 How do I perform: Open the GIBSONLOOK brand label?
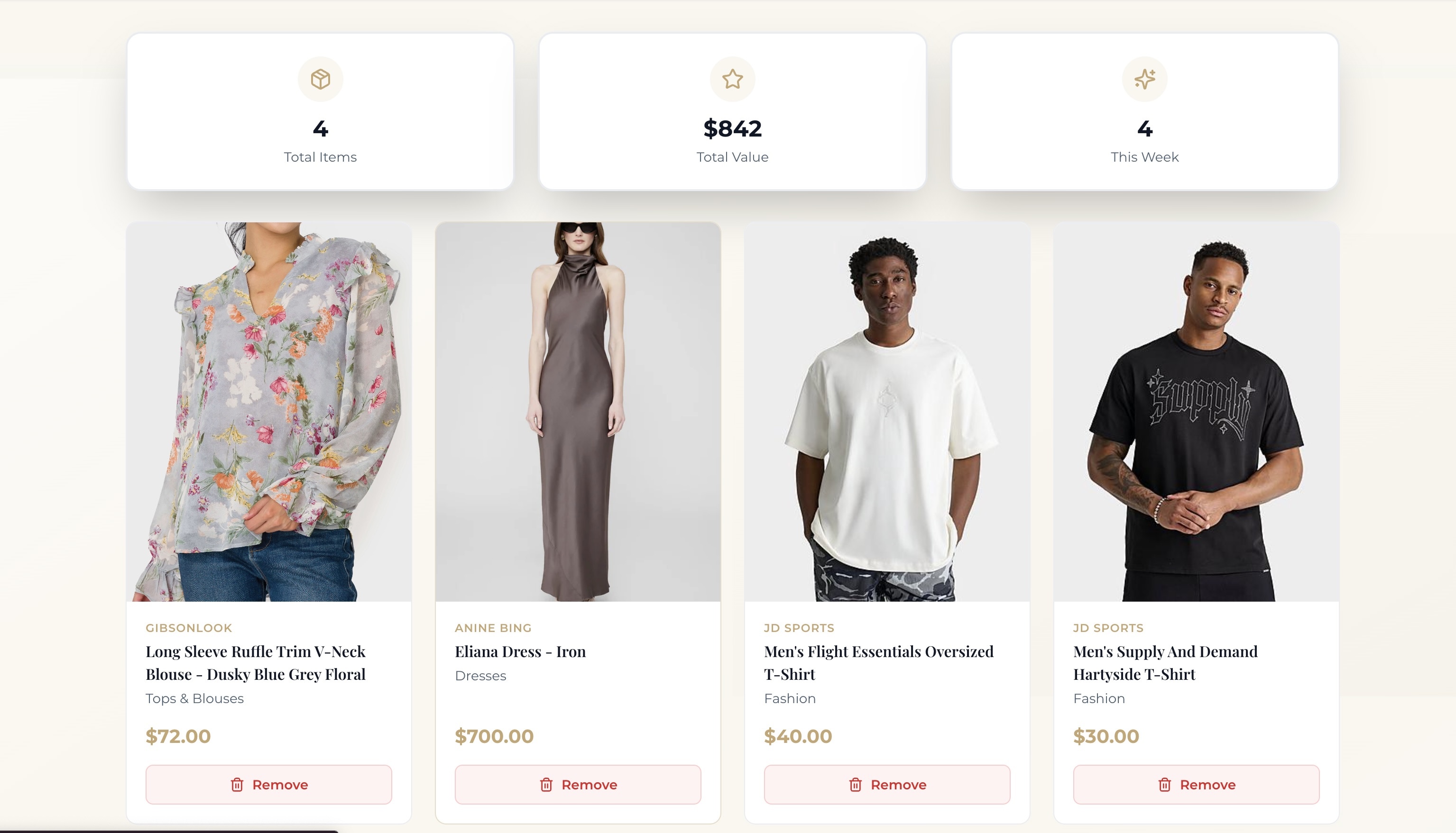point(189,628)
